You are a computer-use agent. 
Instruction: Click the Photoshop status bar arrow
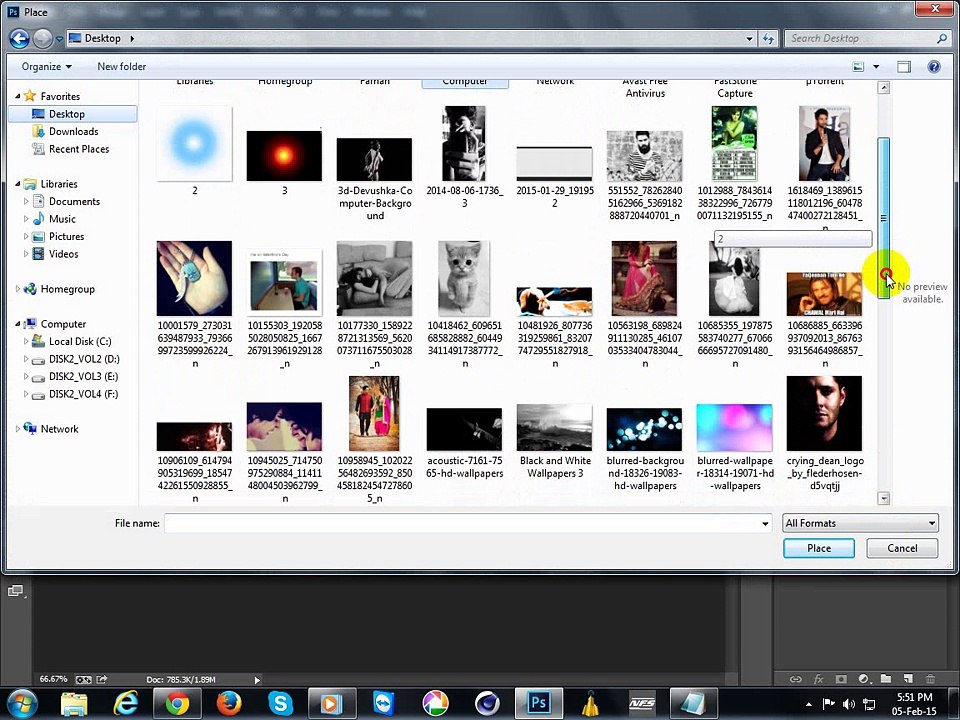coord(257,680)
